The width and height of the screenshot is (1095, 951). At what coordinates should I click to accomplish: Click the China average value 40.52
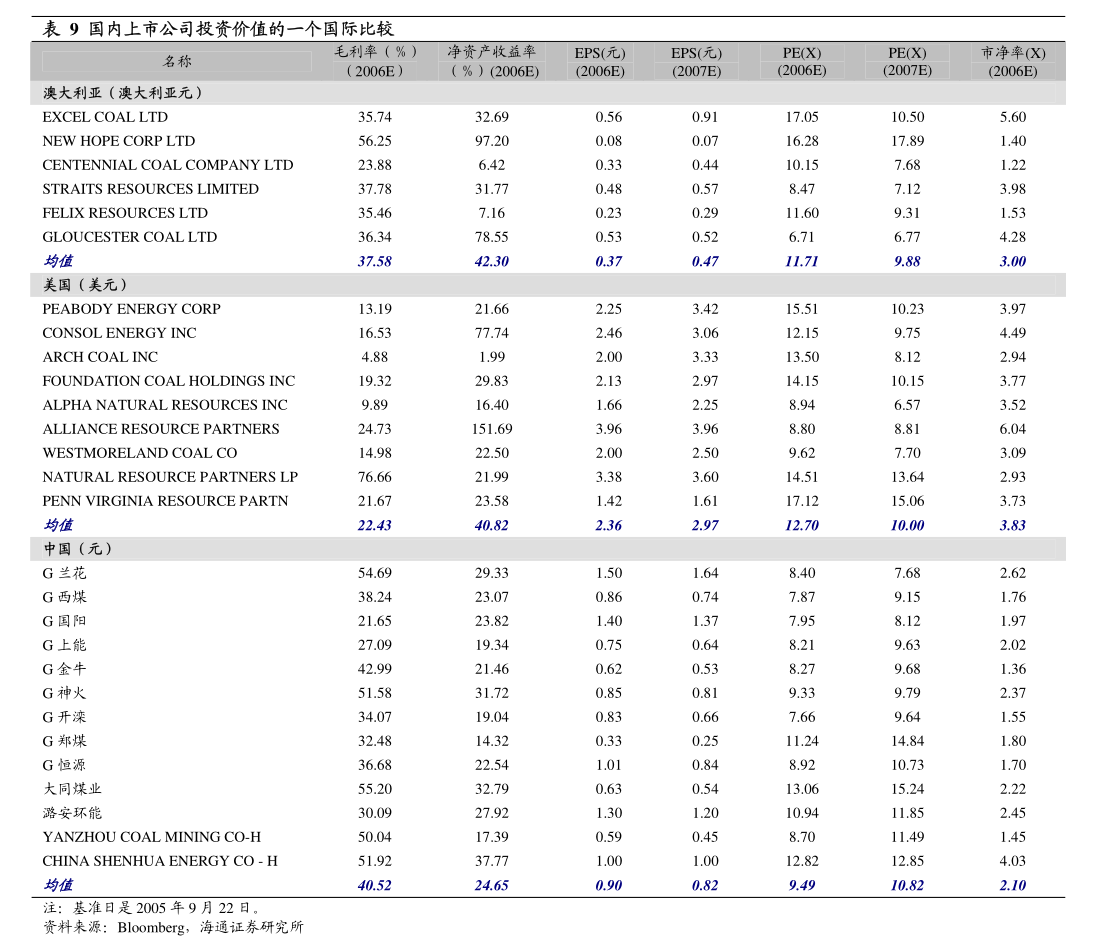click(375, 885)
